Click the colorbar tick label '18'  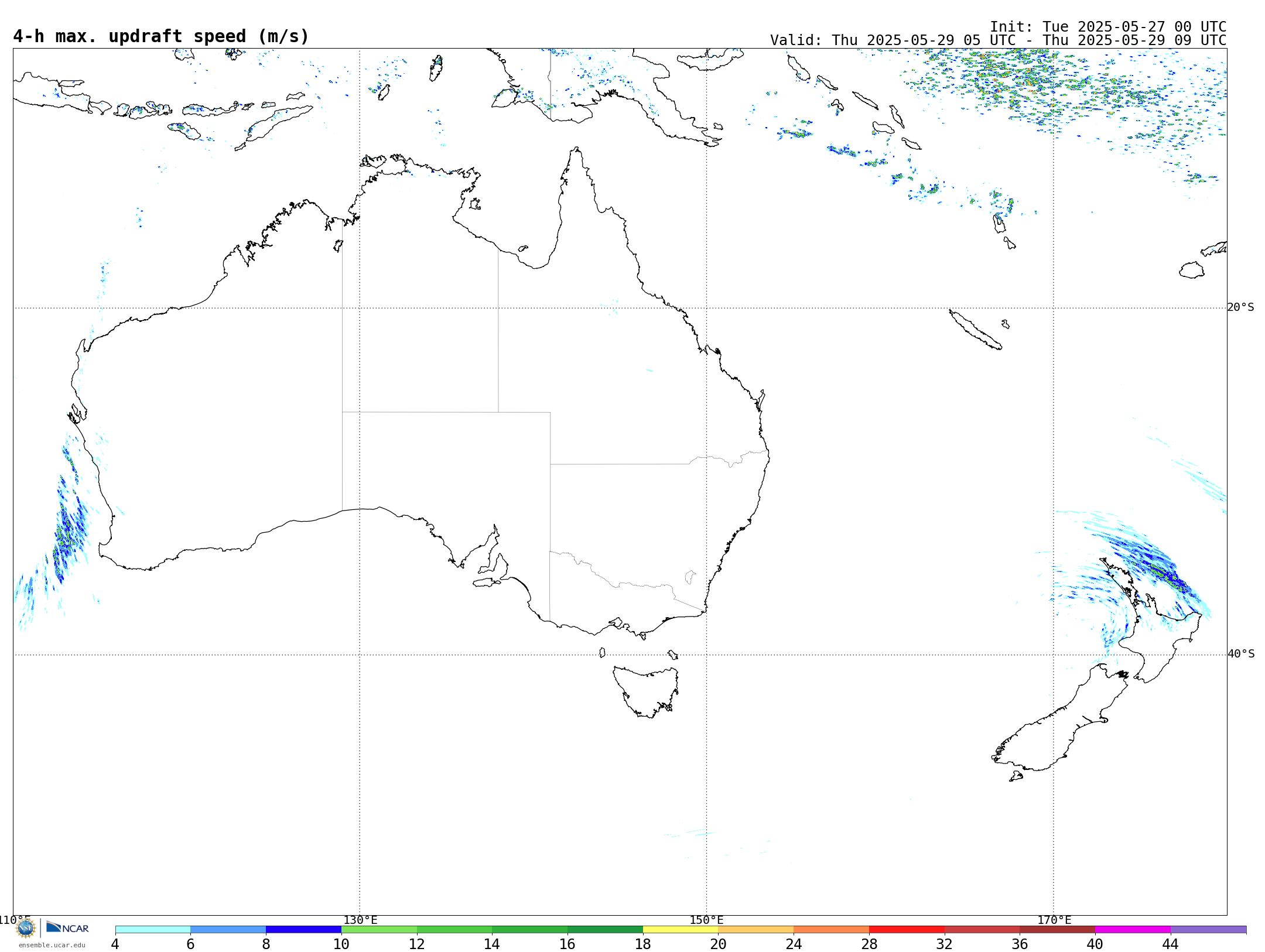(643, 944)
